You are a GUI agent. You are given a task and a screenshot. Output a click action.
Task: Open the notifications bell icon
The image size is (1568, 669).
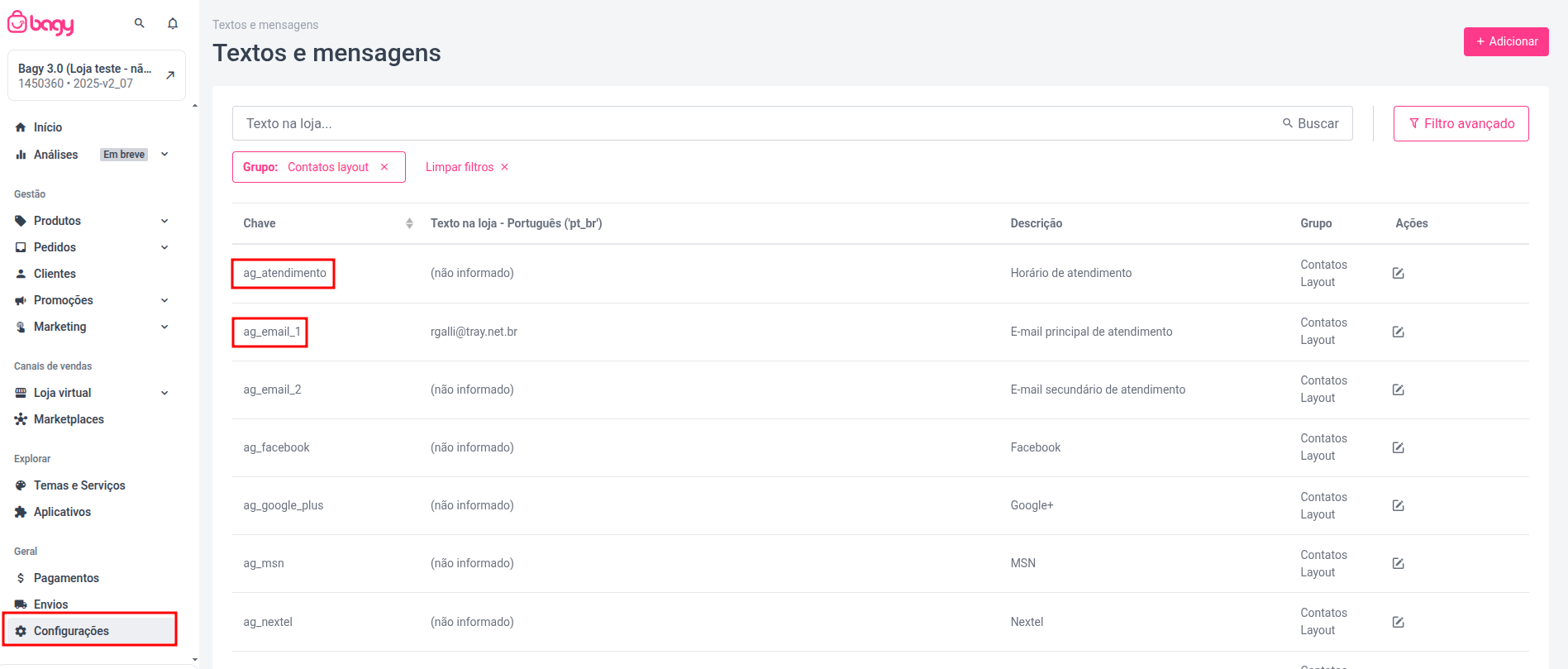tap(173, 23)
